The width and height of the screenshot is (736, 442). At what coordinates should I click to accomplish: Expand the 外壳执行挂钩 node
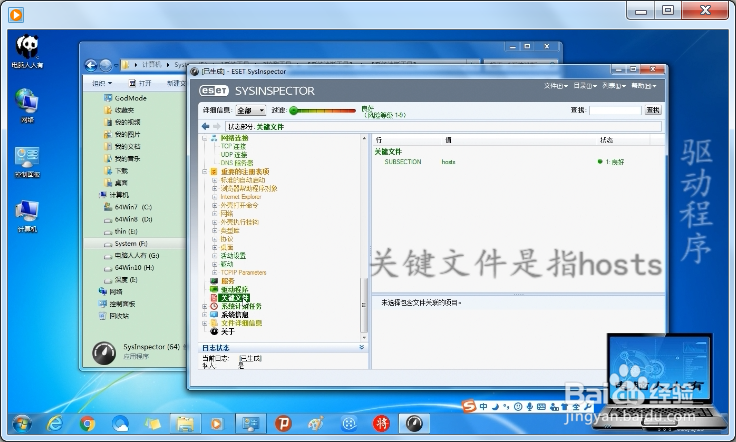(214, 222)
